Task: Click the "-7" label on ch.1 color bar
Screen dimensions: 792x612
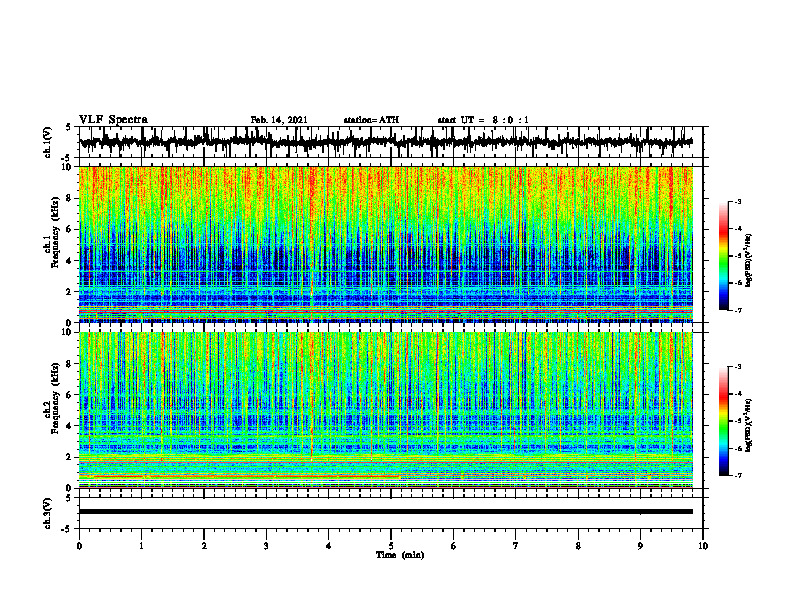Action: click(x=737, y=310)
